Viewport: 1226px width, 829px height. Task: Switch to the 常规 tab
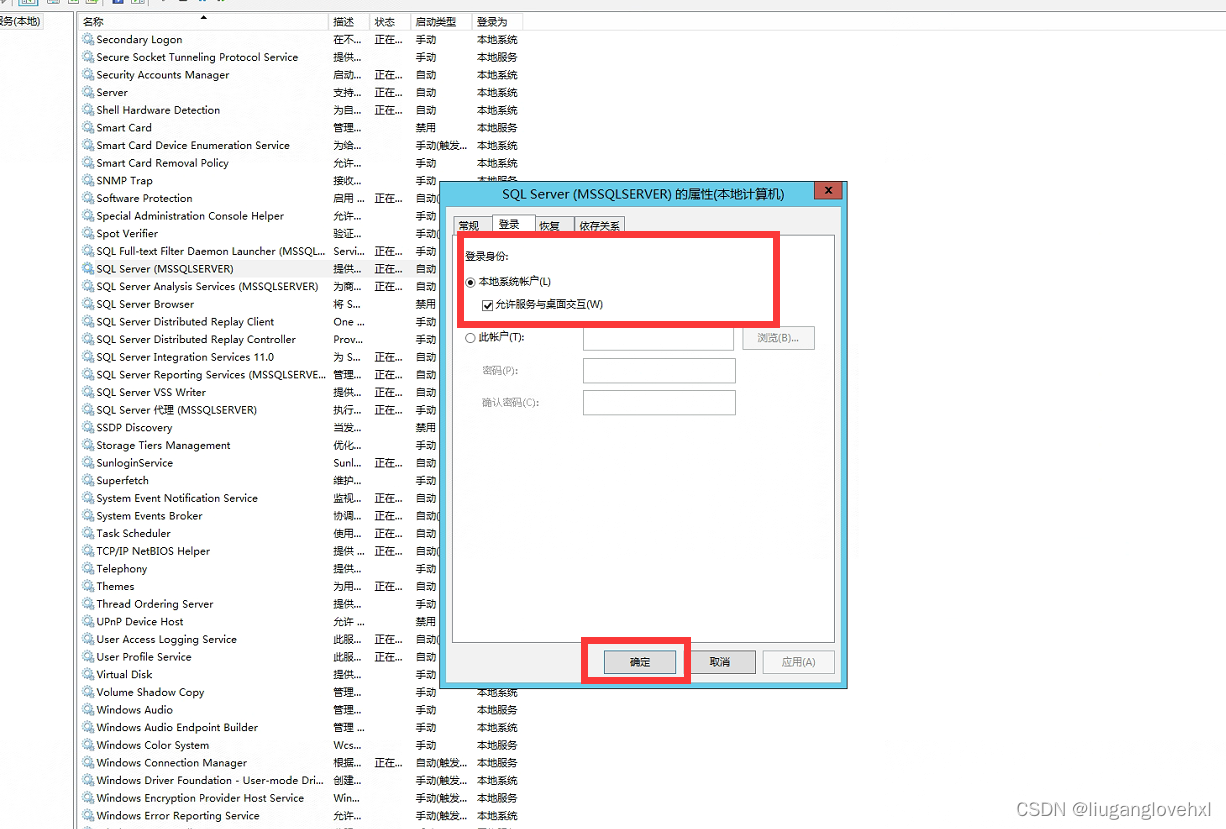pyautogui.click(x=468, y=224)
